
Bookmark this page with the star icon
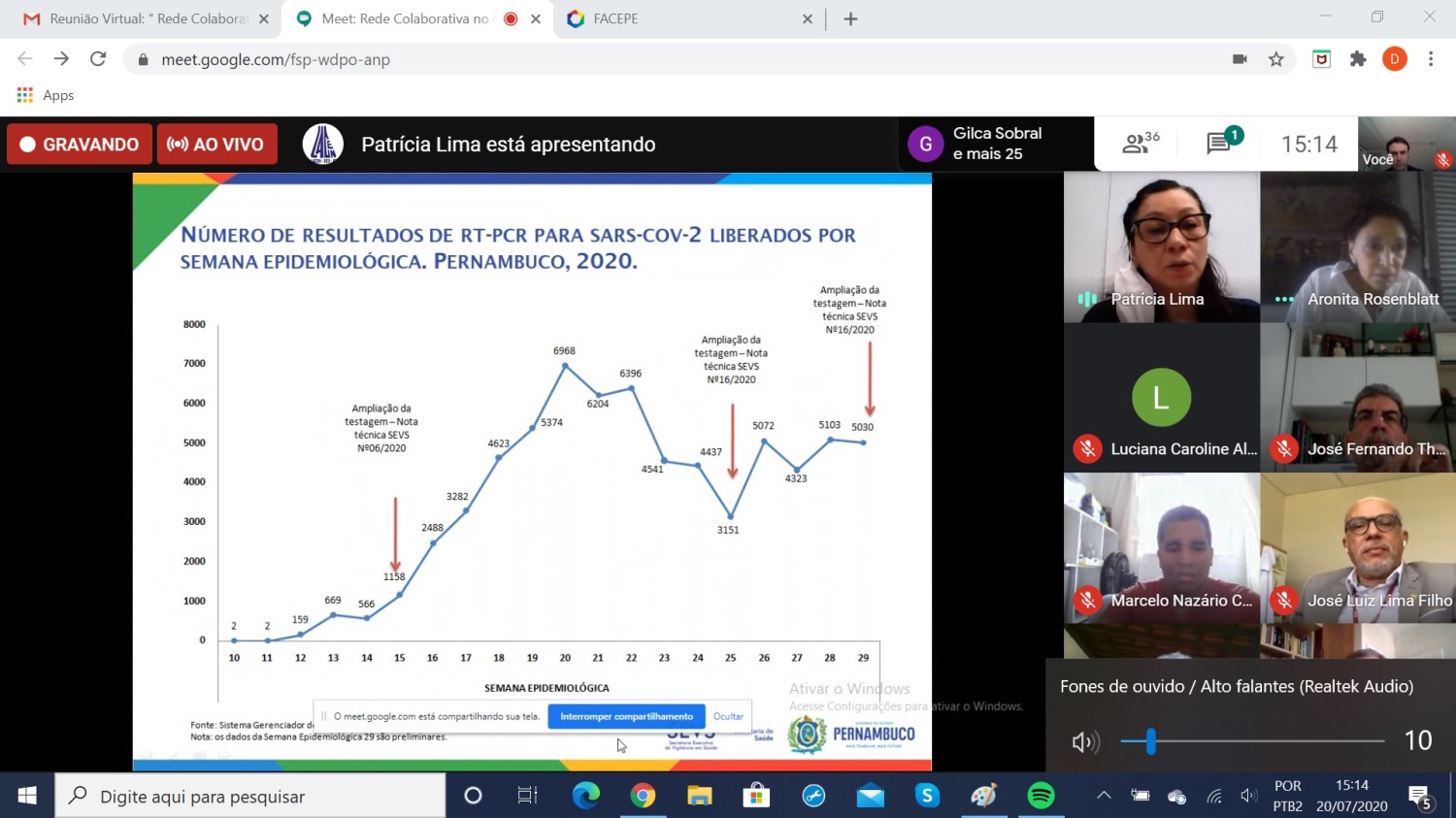tap(1275, 59)
